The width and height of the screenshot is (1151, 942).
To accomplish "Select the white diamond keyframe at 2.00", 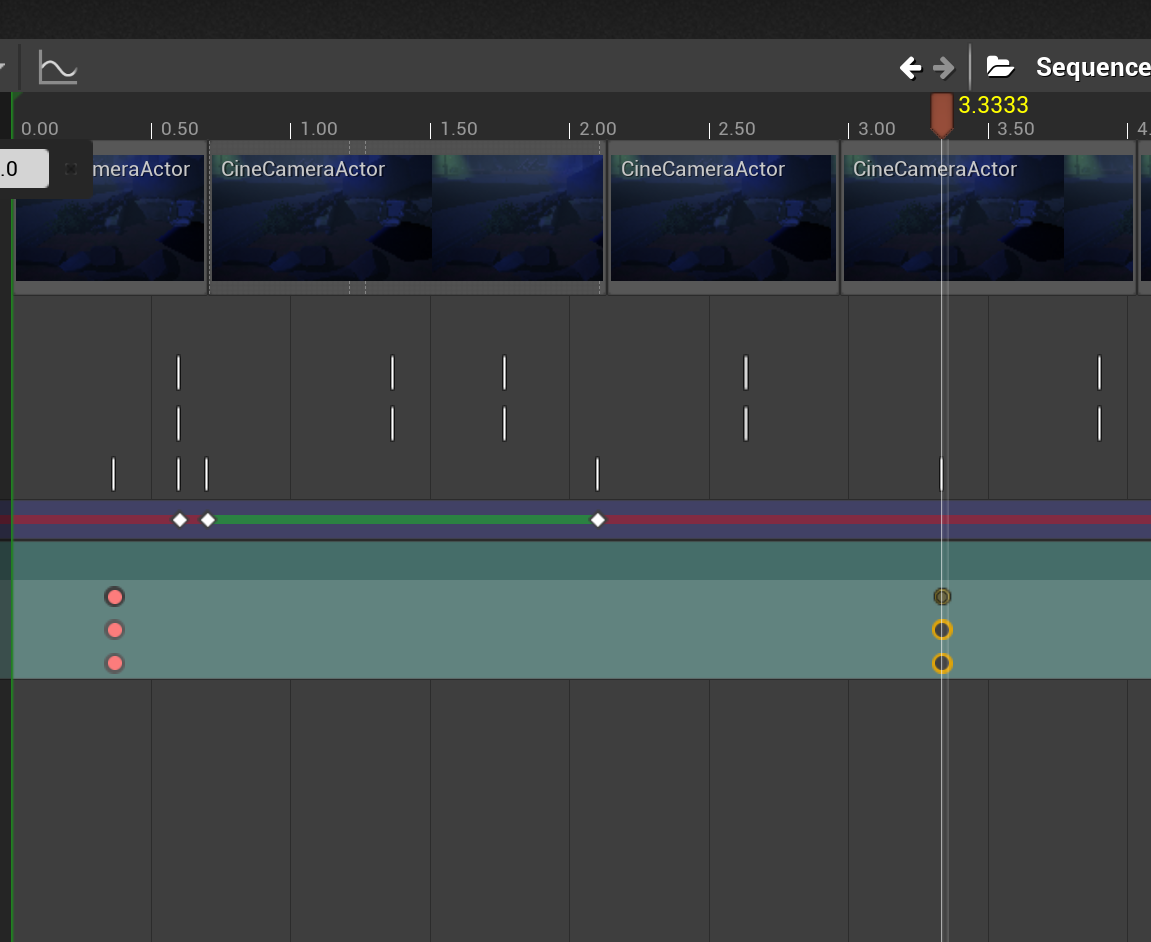I will (598, 519).
